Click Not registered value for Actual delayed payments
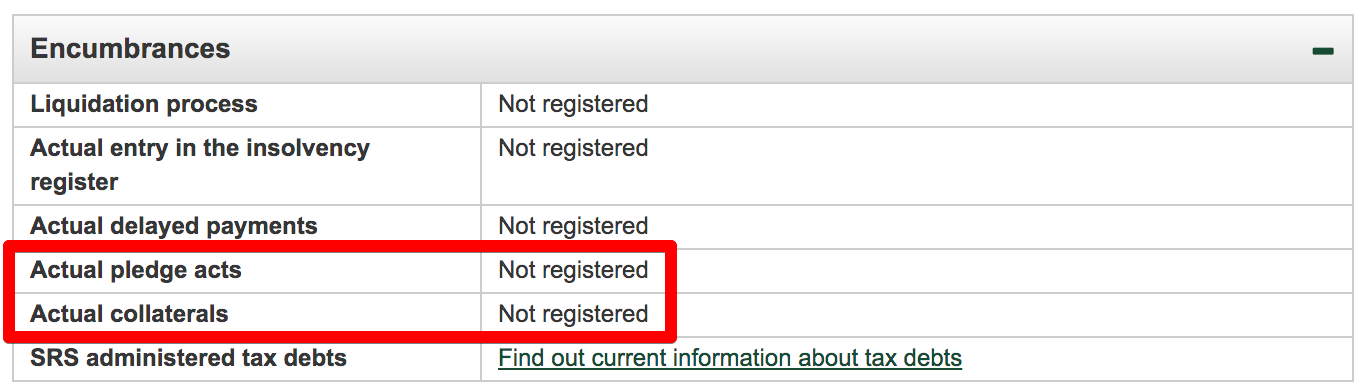 (x=573, y=226)
